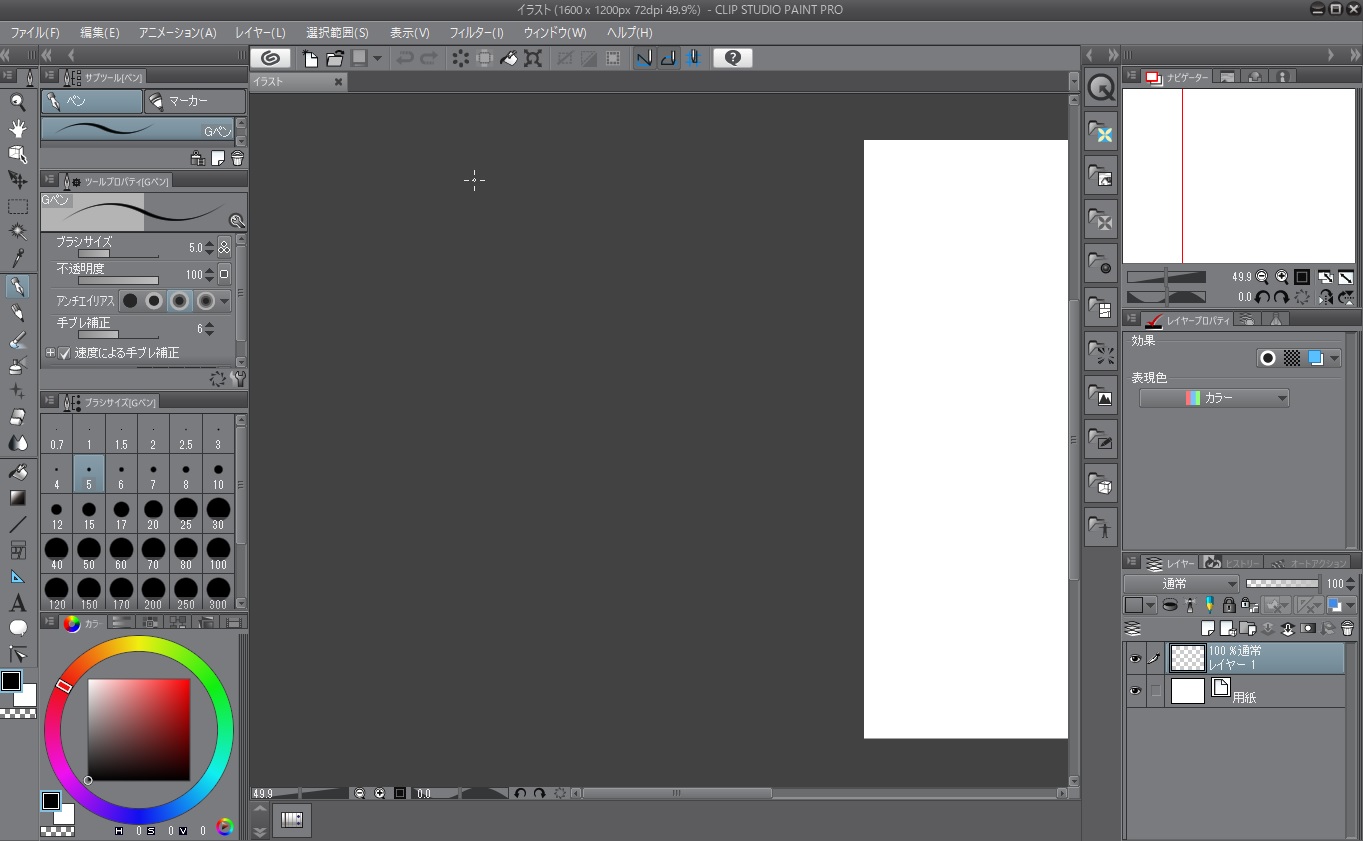Image resolution: width=1363 pixels, height=841 pixels.
Task: Open Layer Property effect dropdown arrow
Action: click(x=1334, y=358)
